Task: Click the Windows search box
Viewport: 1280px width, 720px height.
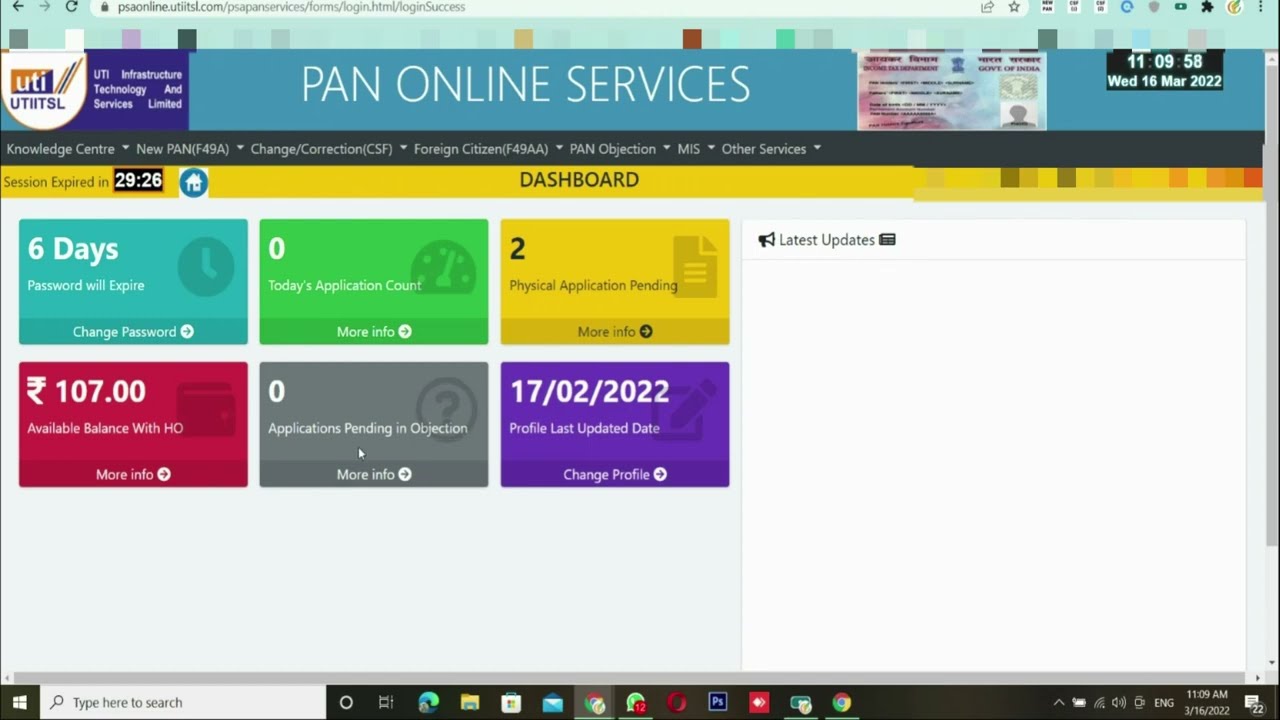Action: point(183,702)
